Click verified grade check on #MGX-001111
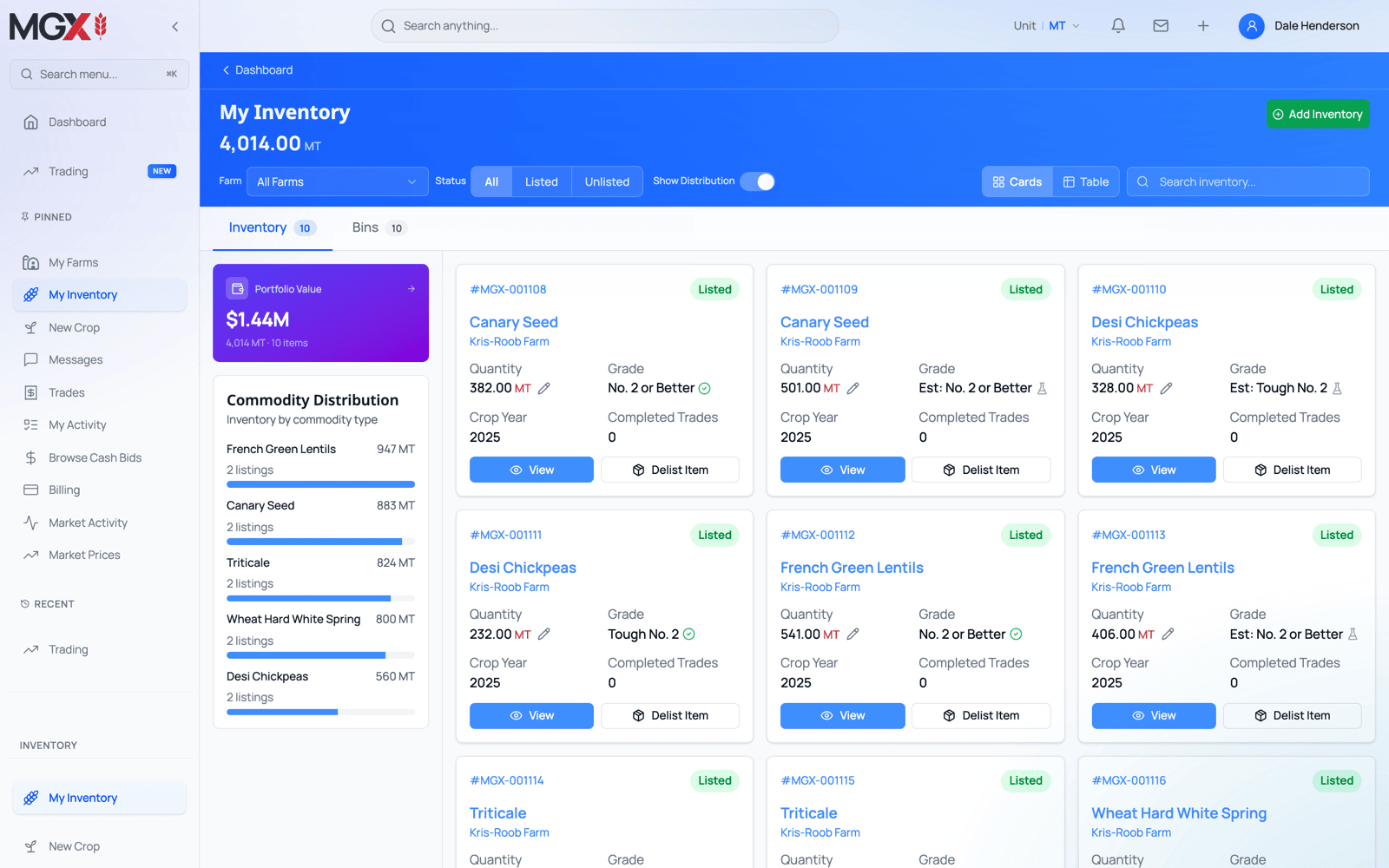The width and height of the screenshot is (1389, 868). coord(689,634)
